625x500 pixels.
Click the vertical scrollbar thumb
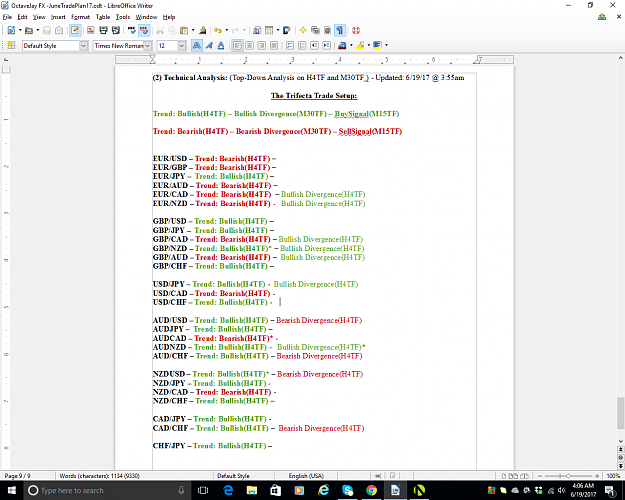click(620, 413)
